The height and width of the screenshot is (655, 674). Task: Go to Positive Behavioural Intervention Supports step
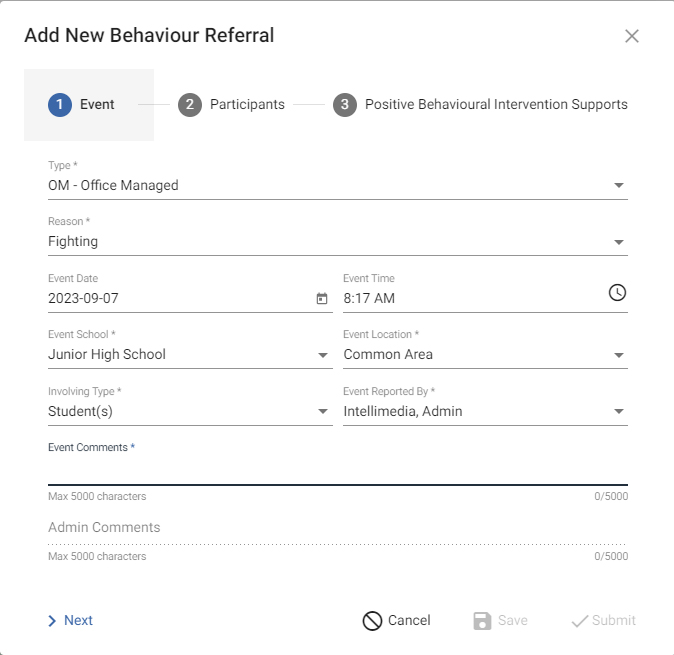click(x=496, y=105)
